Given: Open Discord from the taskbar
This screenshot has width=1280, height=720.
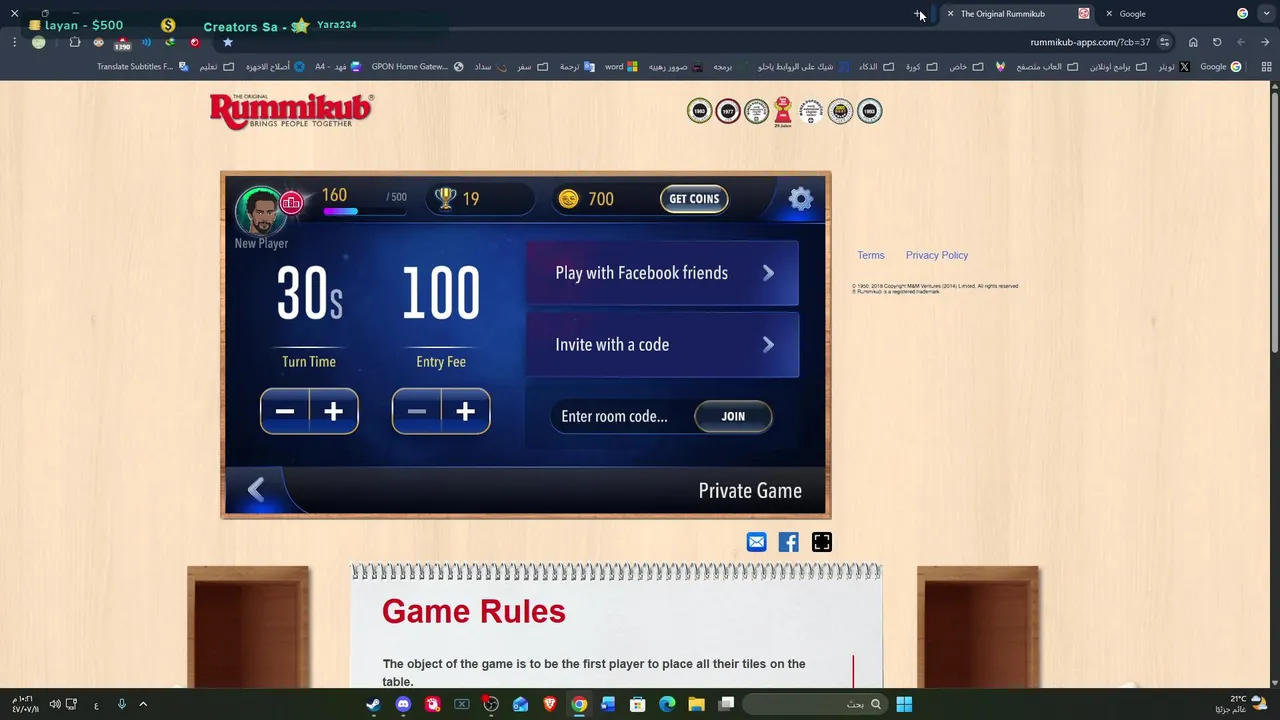Looking at the screenshot, I should 403,704.
